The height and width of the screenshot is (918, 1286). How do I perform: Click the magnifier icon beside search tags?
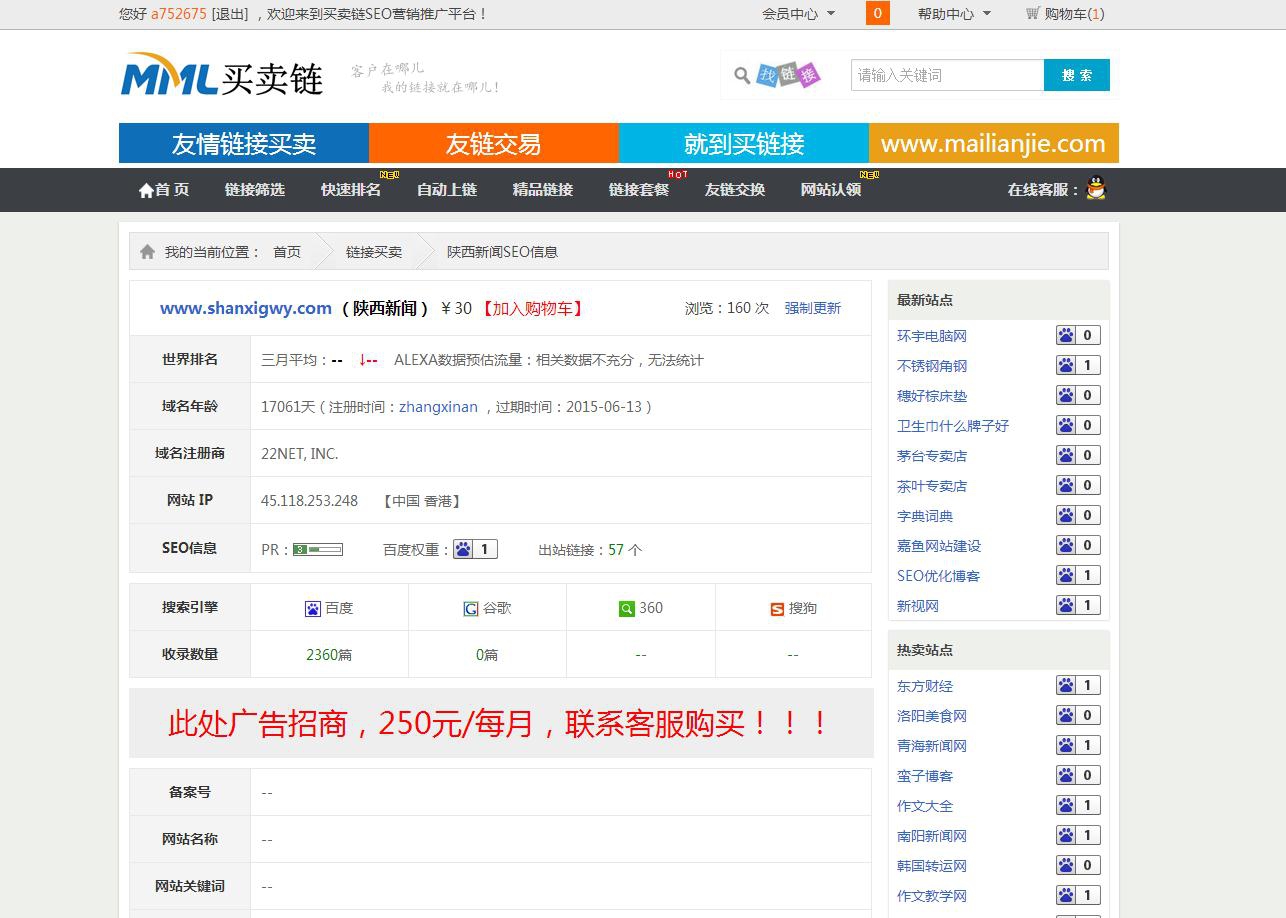pos(742,75)
